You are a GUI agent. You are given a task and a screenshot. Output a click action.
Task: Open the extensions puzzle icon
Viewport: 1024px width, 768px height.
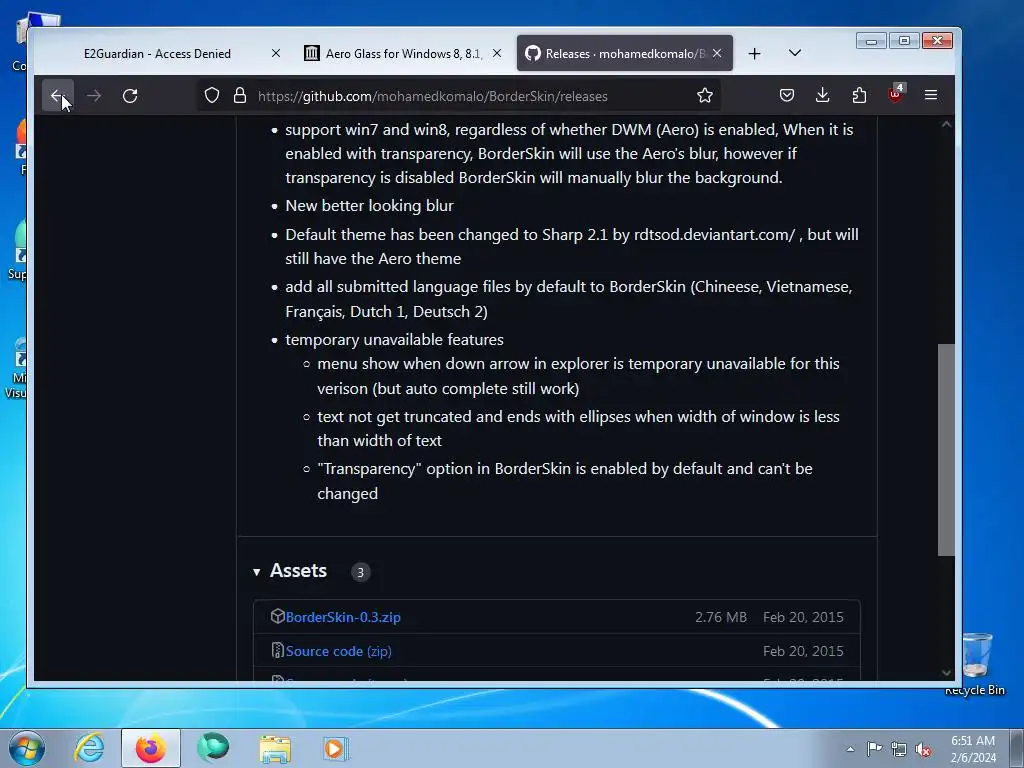(x=859, y=95)
